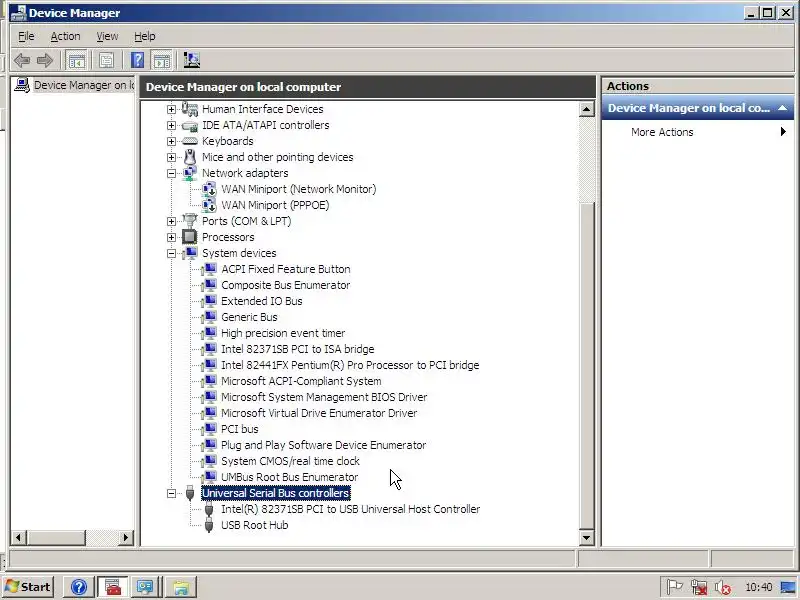Select Plug and Play Software Device Enumerator
Viewport: 800px width, 600px height.
[x=323, y=445]
